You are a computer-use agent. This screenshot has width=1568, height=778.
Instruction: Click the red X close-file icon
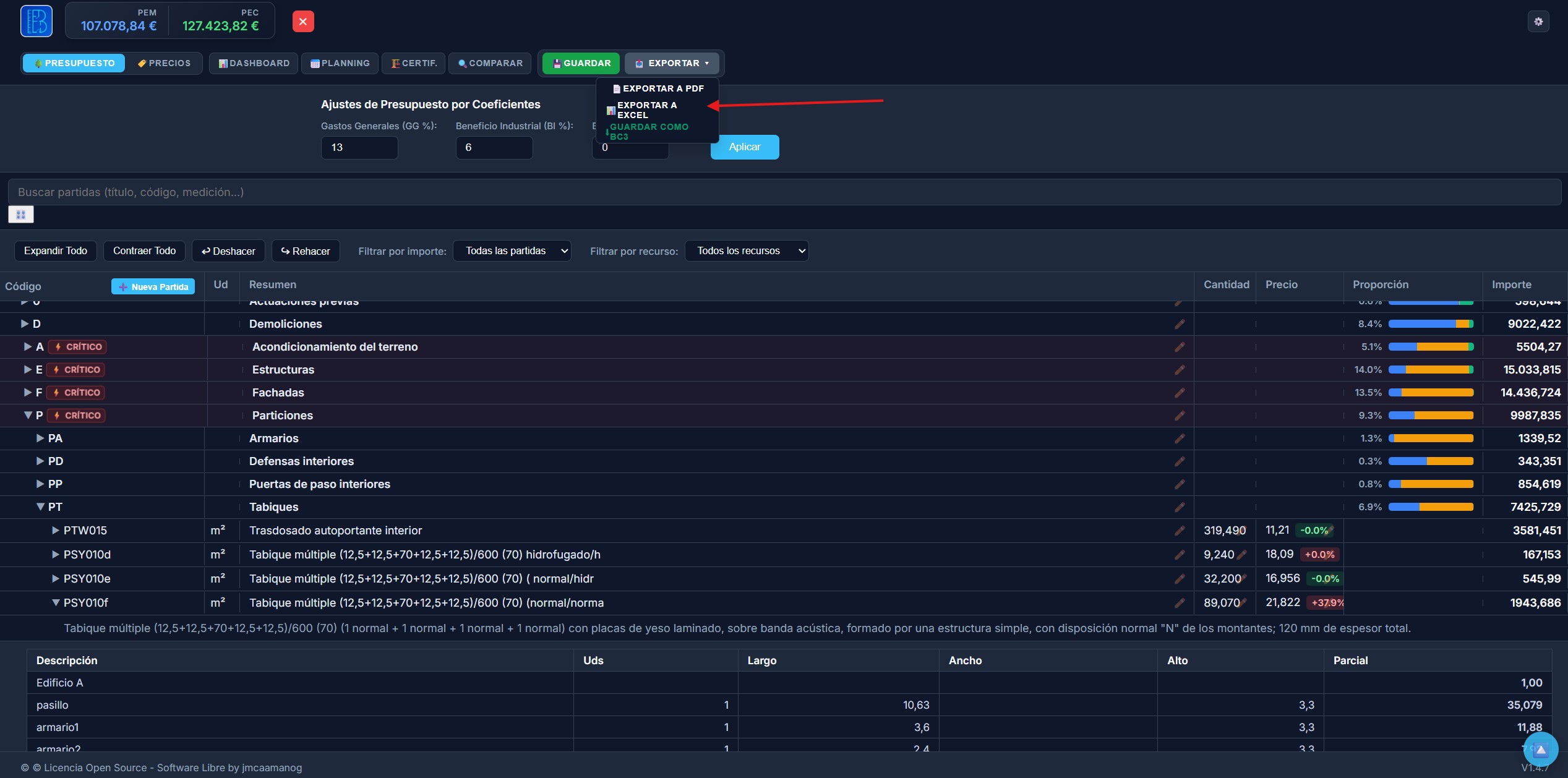click(303, 22)
